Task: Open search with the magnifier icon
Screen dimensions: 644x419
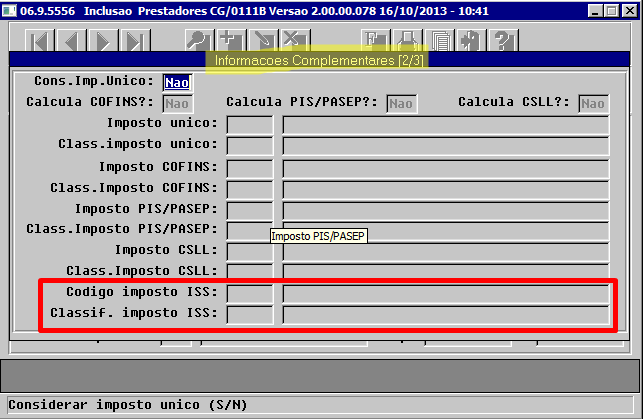Action: 200,41
